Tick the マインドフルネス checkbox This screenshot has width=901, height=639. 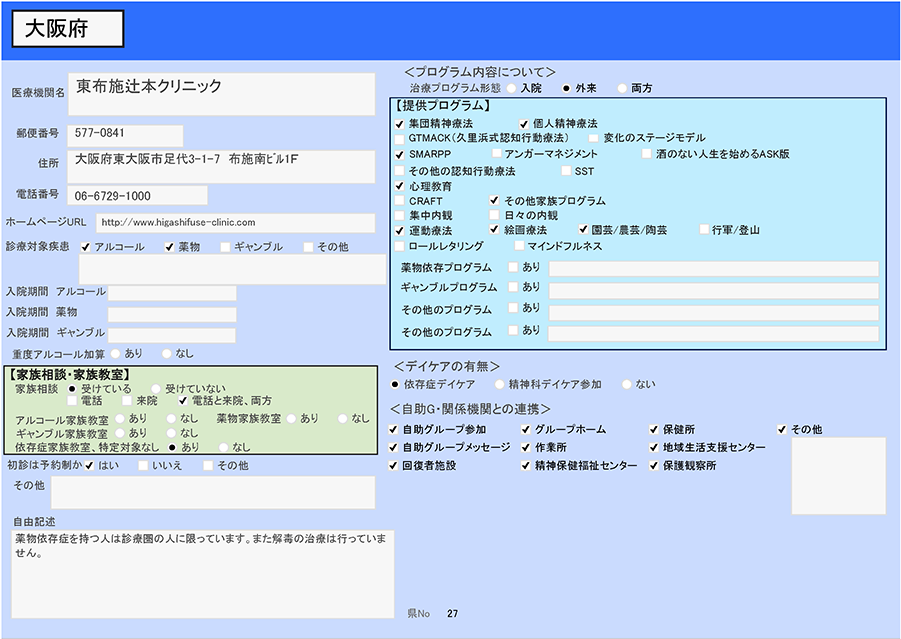coord(520,246)
